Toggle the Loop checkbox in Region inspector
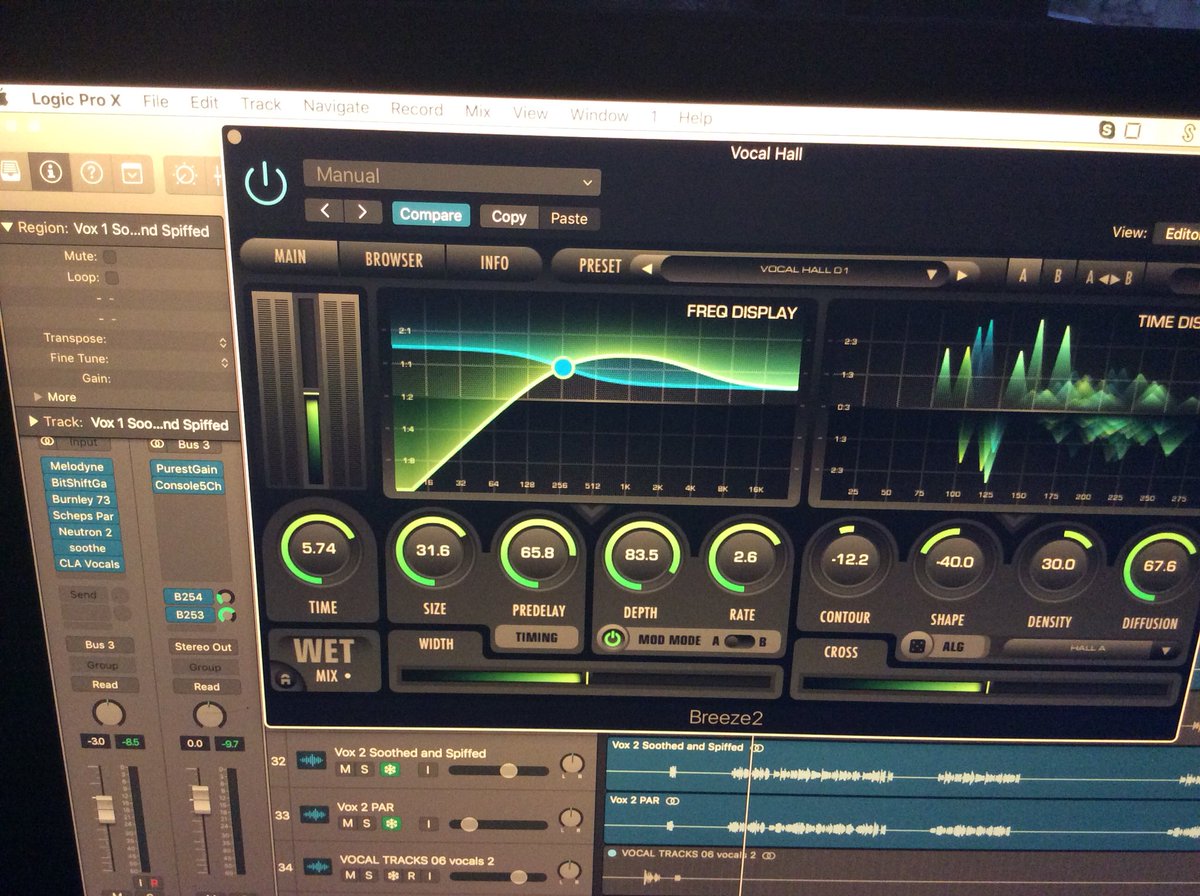 coord(111,277)
